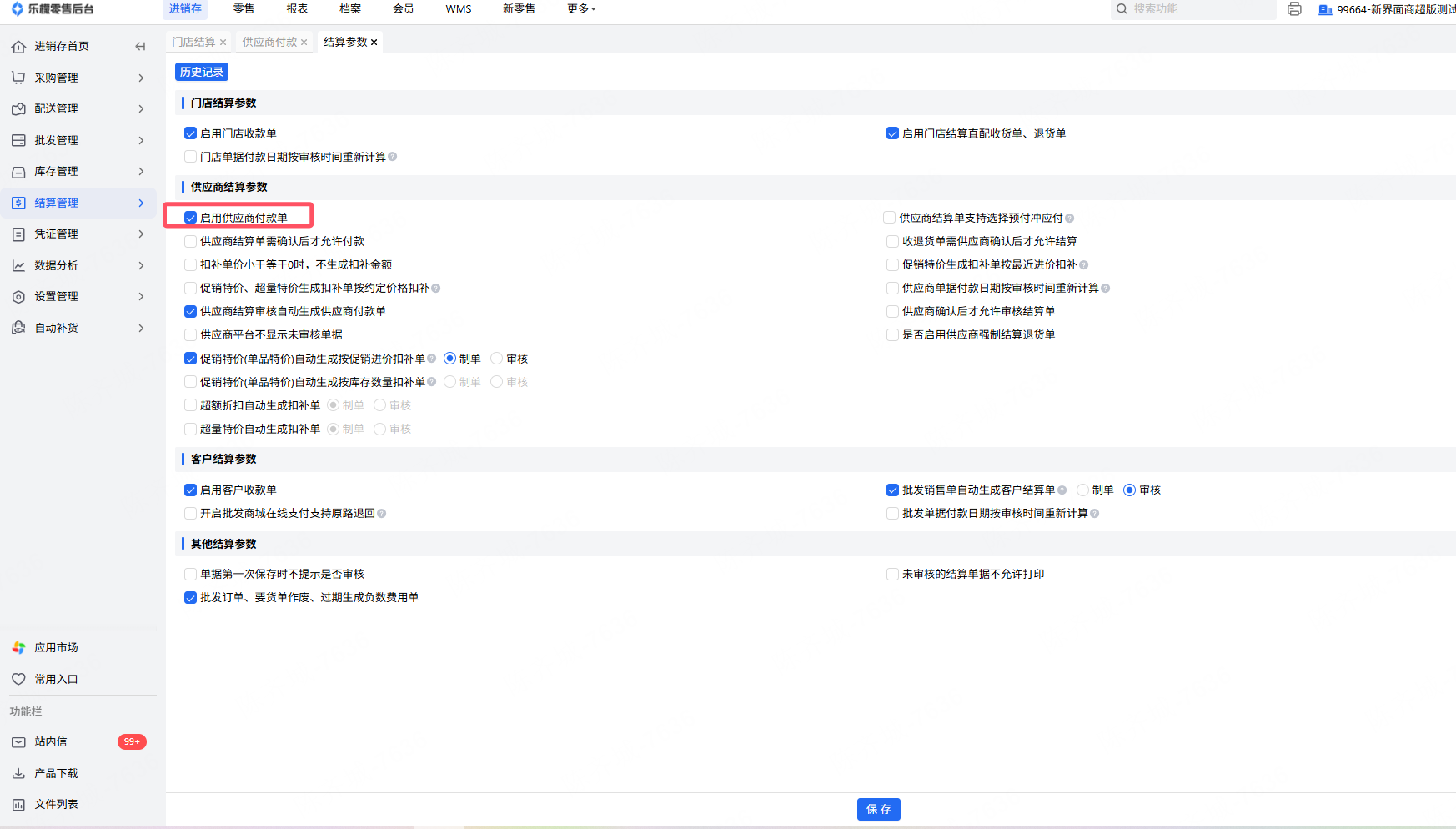Toggle 供应商结算审核自动生成供应商付款单 checkbox
The width and height of the screenshot is (1456, 829).
190,312
